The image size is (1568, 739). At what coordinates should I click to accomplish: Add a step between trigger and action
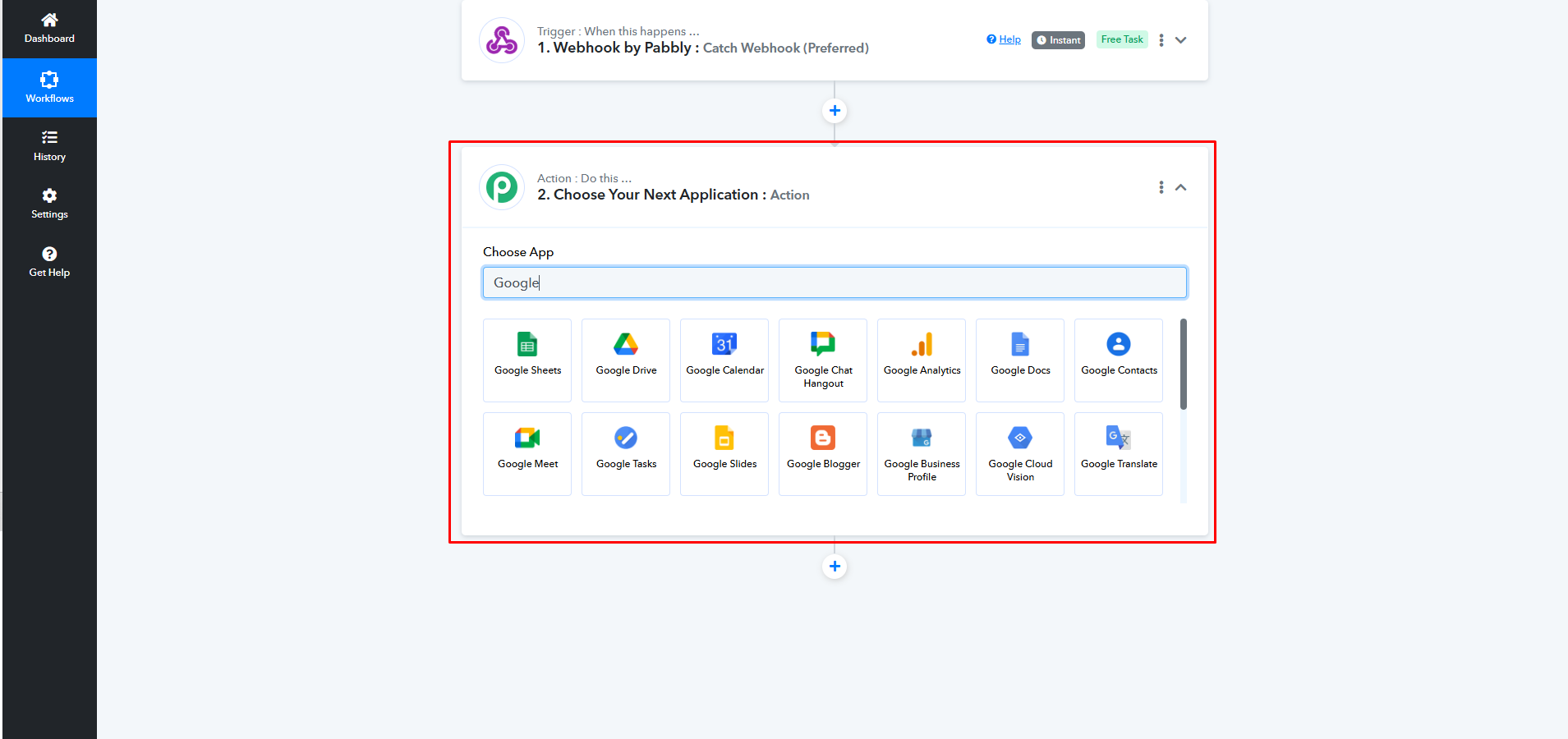click(835, 111)
